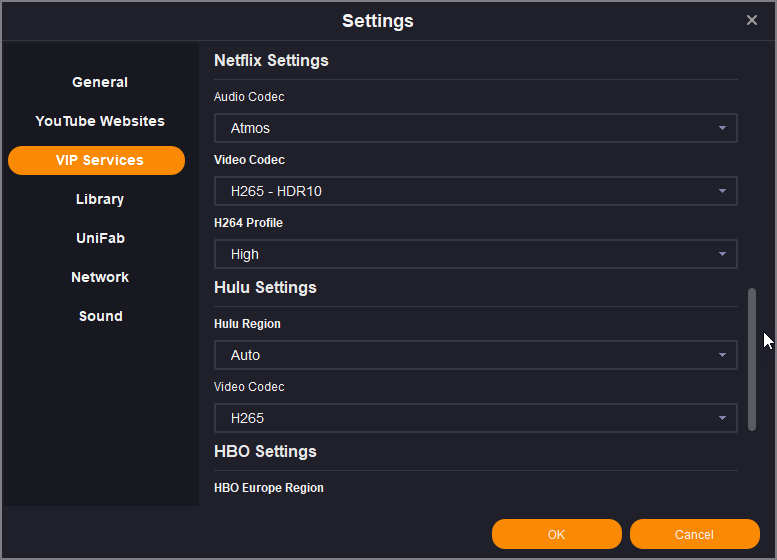Close the Settings dialog with the X
Viewport: 777px width, 560px height.
[x=752, y=20]
